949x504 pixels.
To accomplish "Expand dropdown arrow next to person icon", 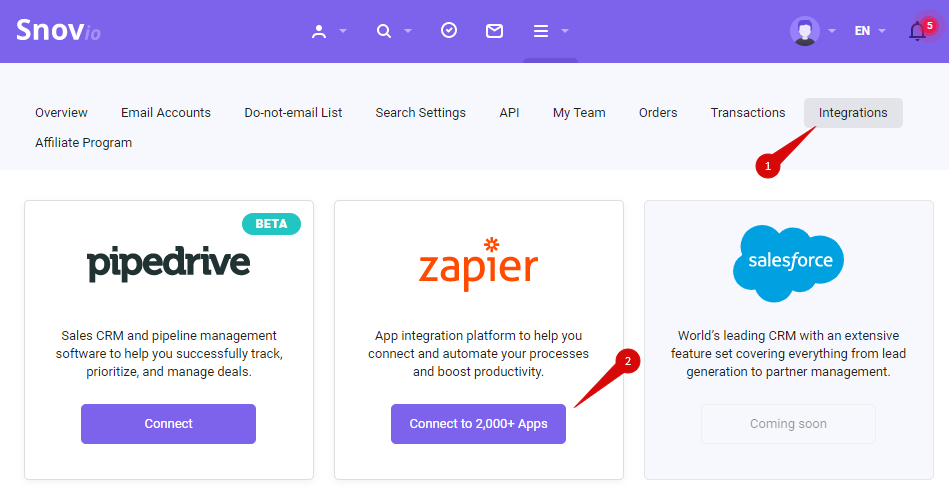I will [x=343, y=31].
